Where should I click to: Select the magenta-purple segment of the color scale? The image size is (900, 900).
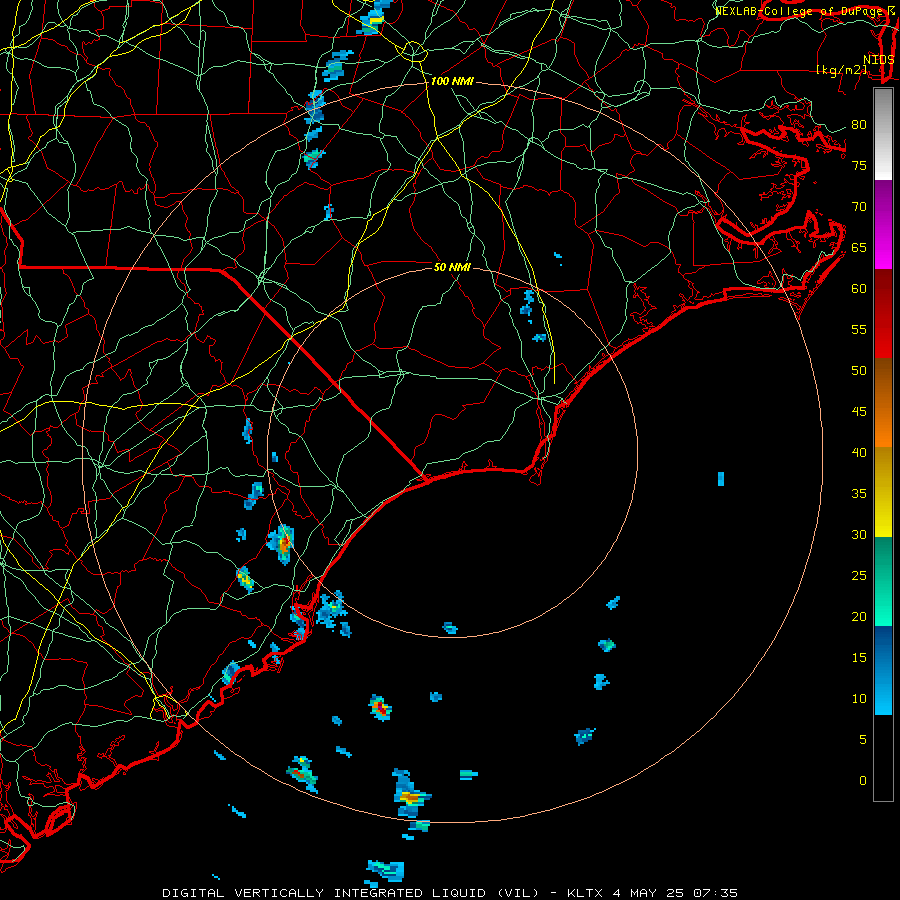tap(883, 225)
